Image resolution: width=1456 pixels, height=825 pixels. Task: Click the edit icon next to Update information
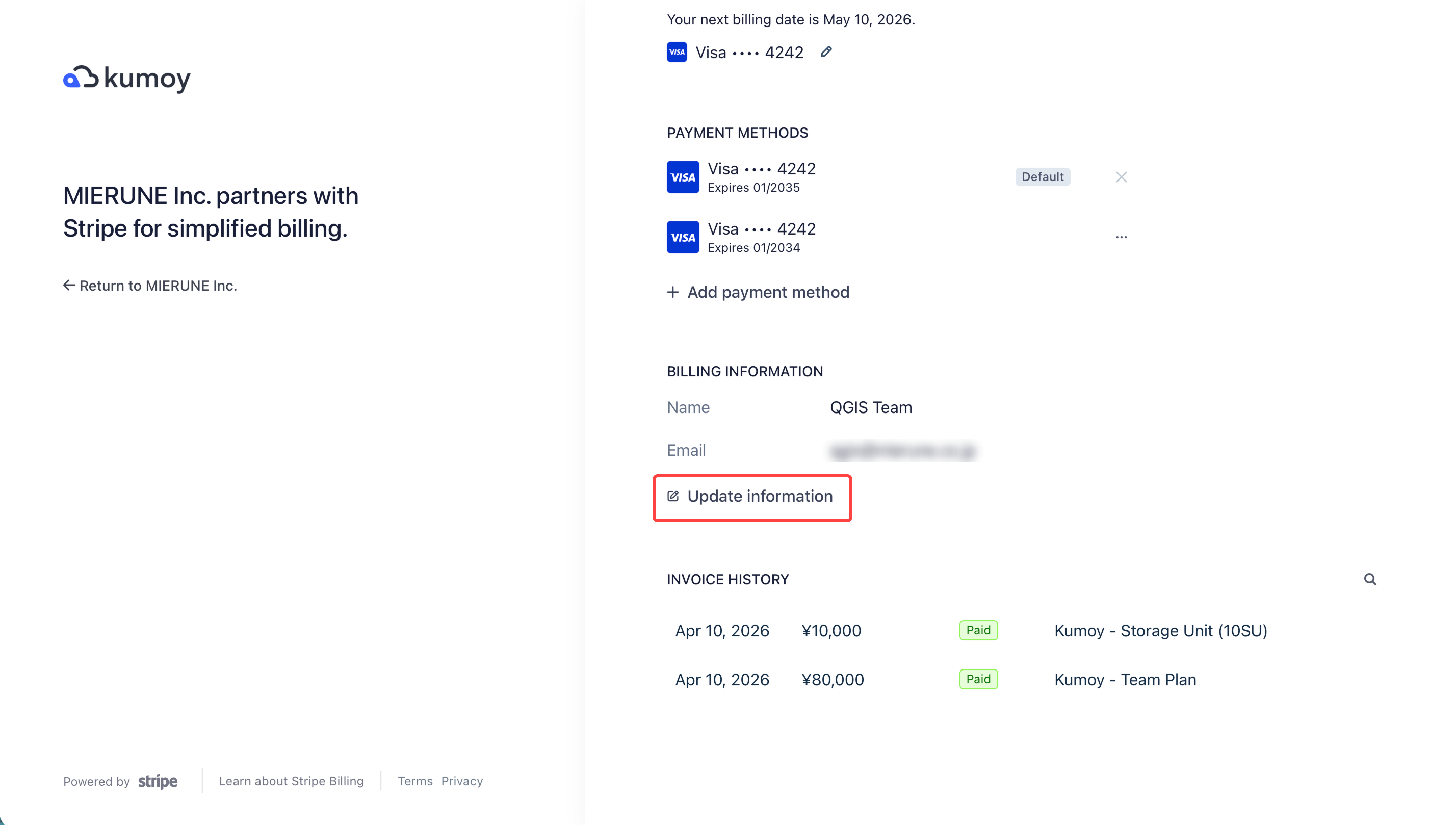coord(672,496)
